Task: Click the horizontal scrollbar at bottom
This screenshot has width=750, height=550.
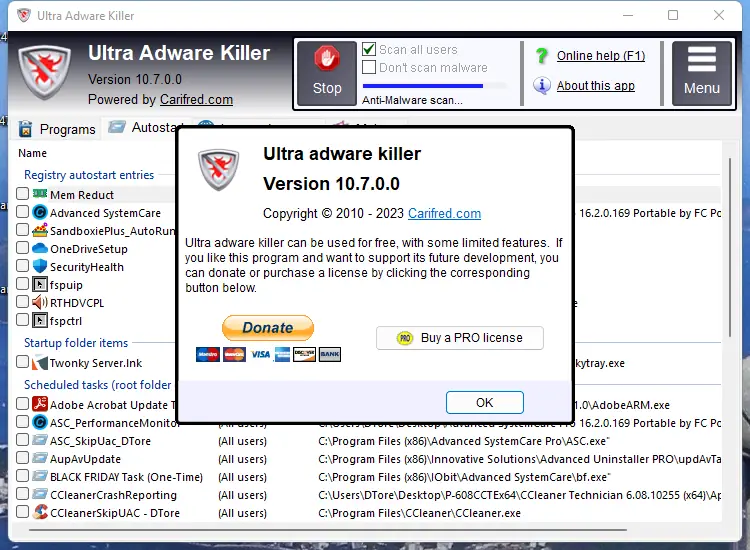Action: click(328, 530)
